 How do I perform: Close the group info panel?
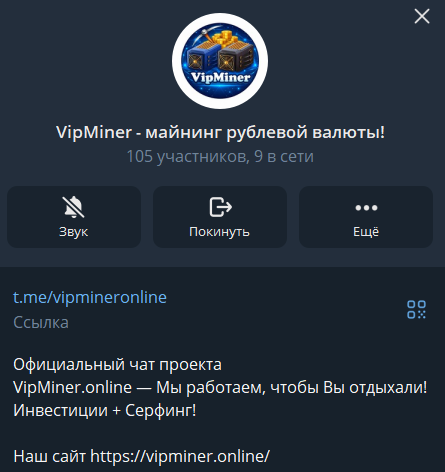[422, 16]
